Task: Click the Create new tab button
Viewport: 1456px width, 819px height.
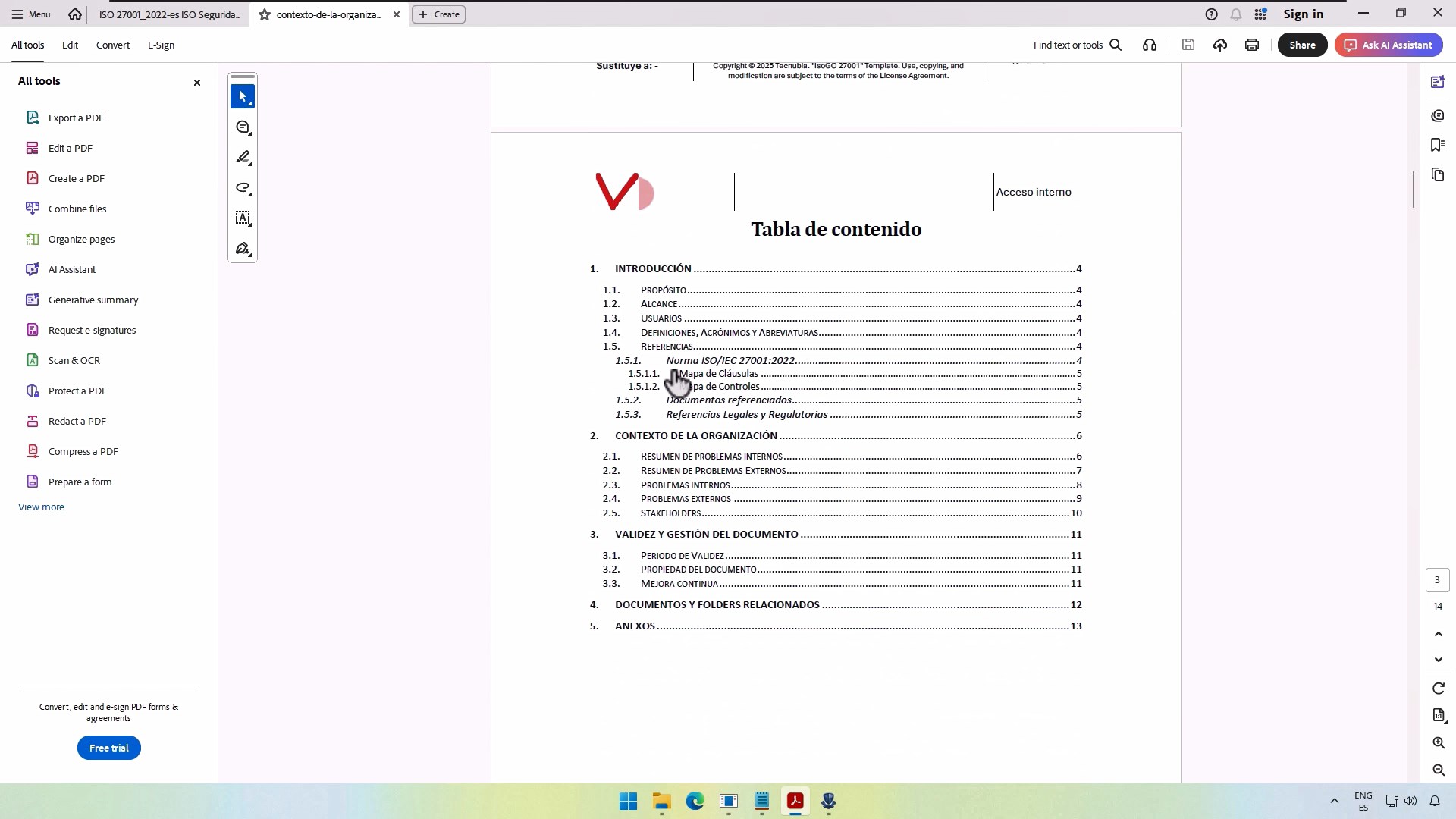Action: [439, 14]
